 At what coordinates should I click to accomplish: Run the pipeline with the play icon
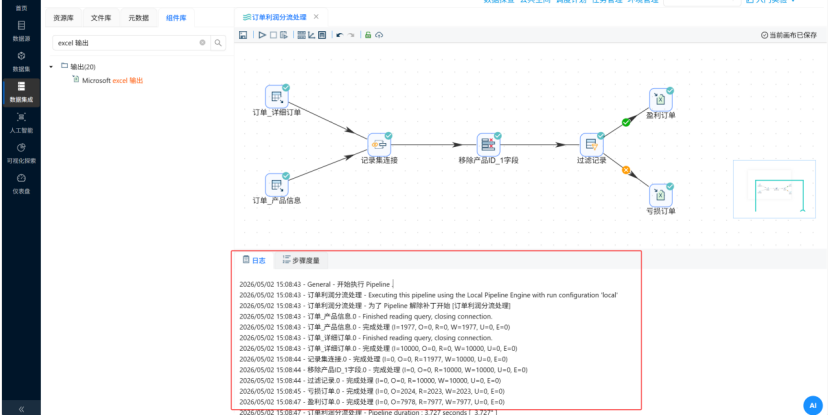pyautogui.click(x=262, y=35)
